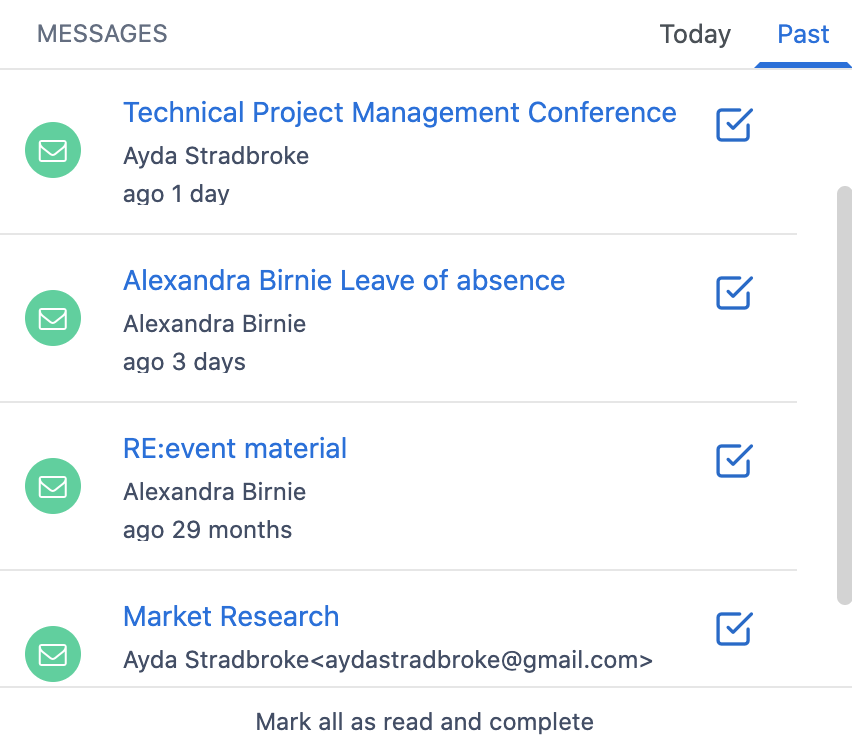
Task: Click the 'ago 29 months' timestamp
Action: [207, 529]
